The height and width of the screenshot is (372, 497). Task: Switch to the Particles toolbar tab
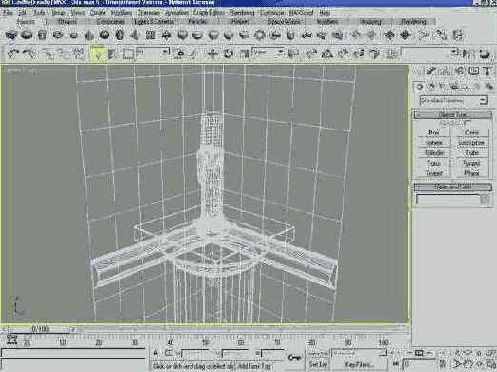(198, 22)
